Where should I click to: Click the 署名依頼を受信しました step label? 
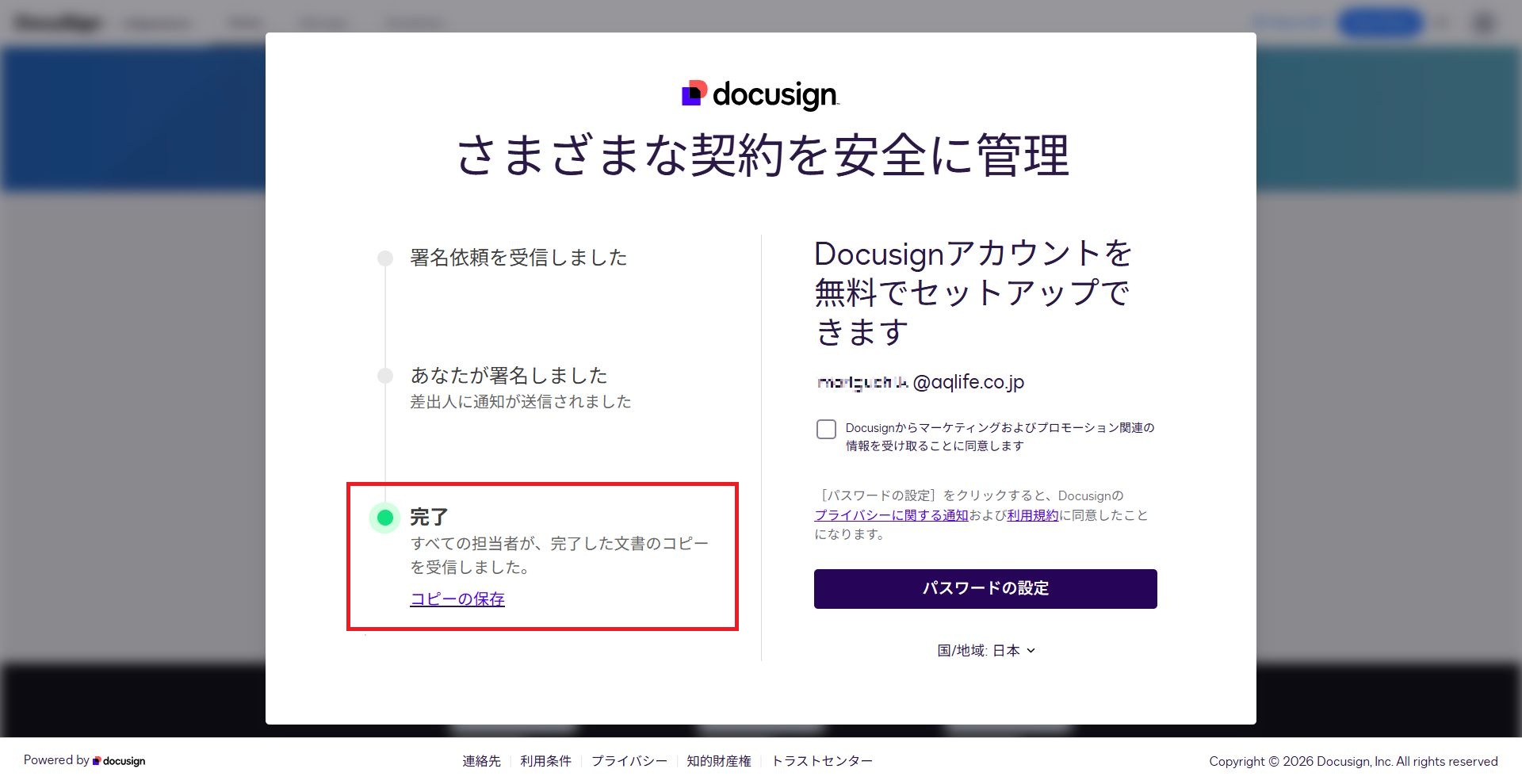[518, 258]
